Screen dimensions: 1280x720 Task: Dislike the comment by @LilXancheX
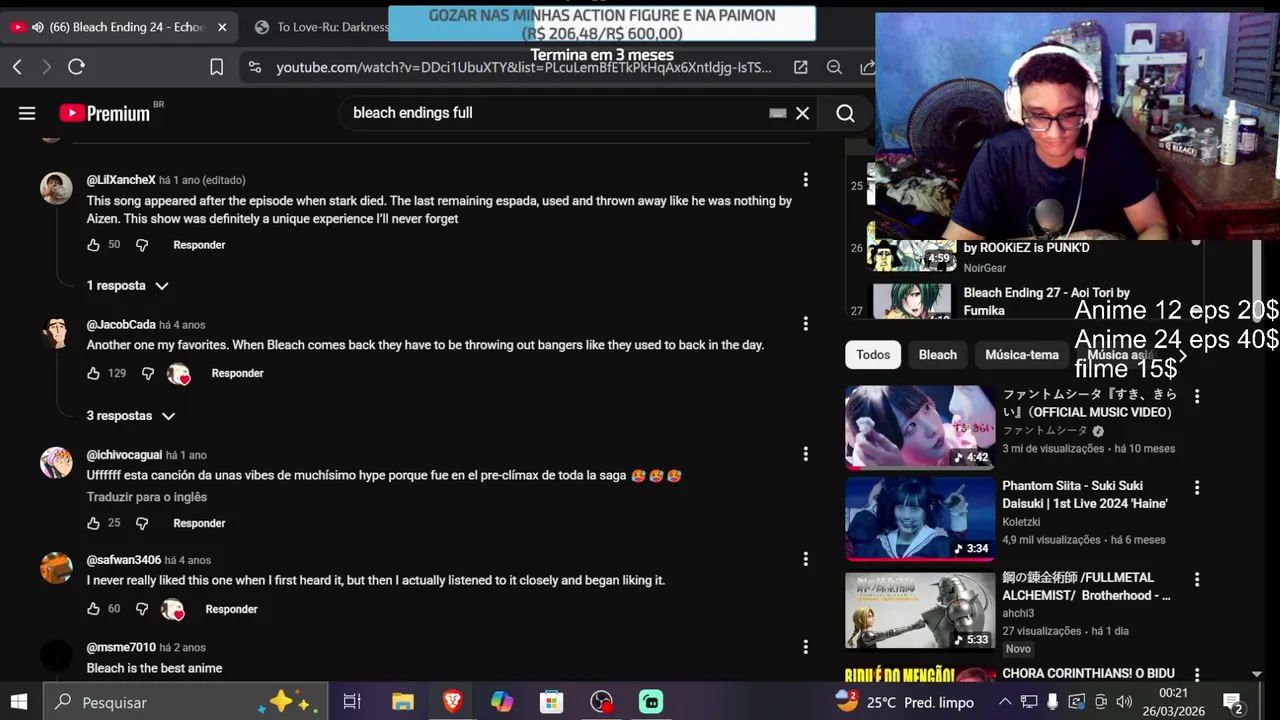[142, 245]
